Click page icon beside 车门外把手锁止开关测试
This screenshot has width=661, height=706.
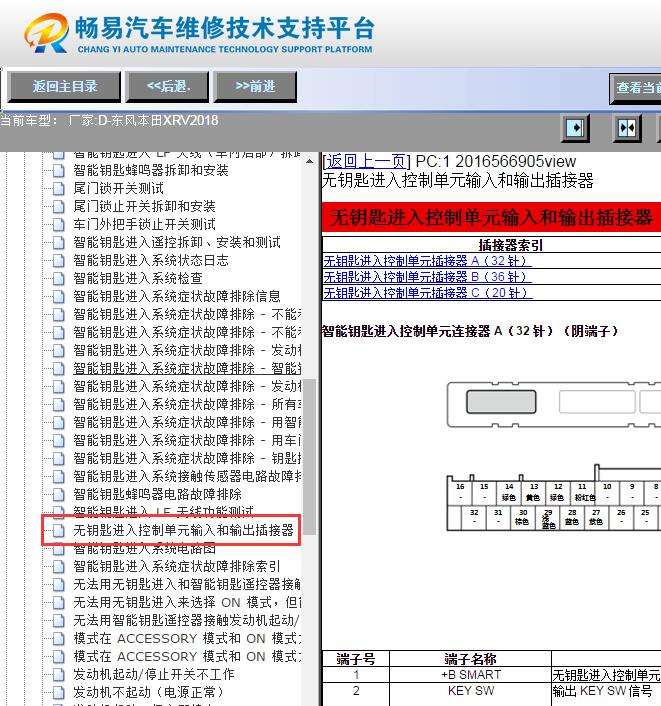tap(59, 225)
